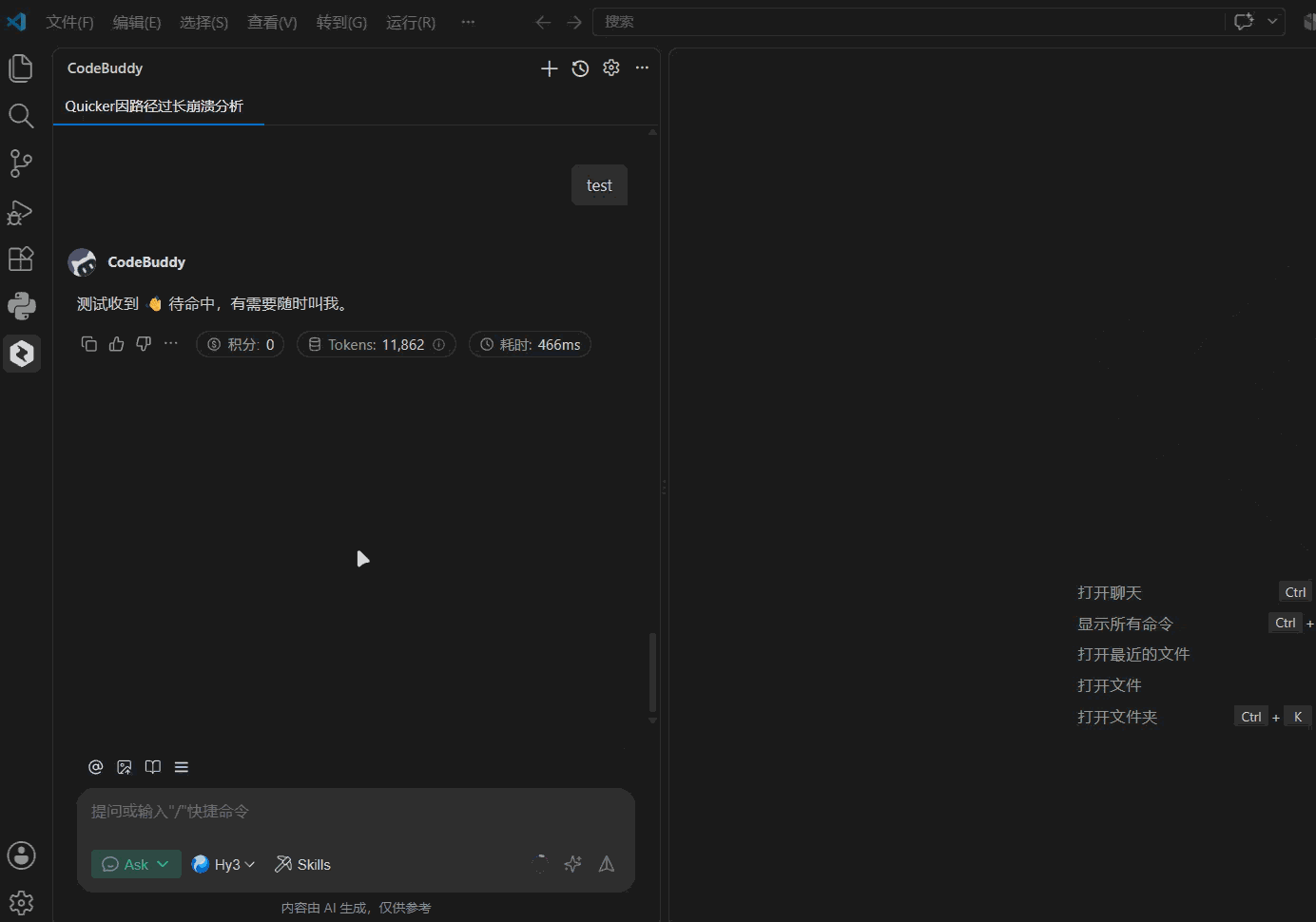Screen dimensions: 1316x922
Task: Open the 编辑(E) menu
Action: coord(137,22)
